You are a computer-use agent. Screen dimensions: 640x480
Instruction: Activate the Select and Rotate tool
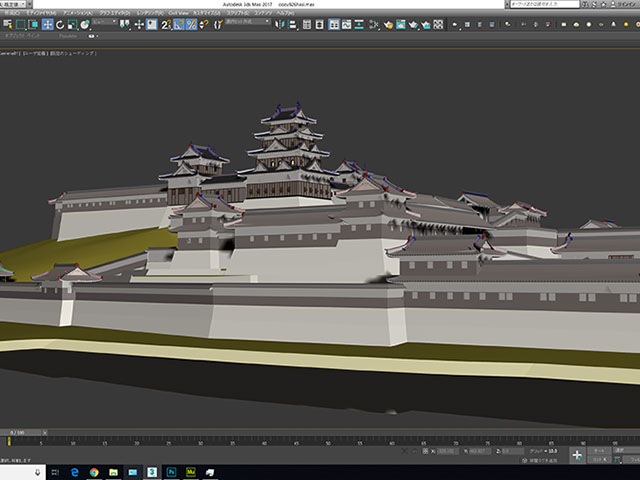tap(61, 24)
